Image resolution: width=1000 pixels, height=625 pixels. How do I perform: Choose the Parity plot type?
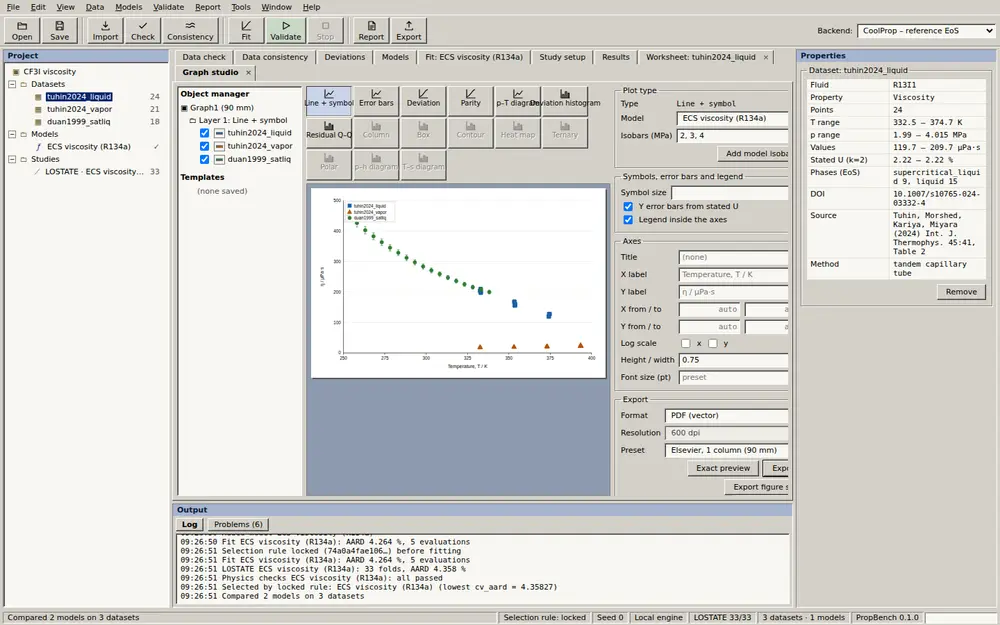tap(471, 101)
